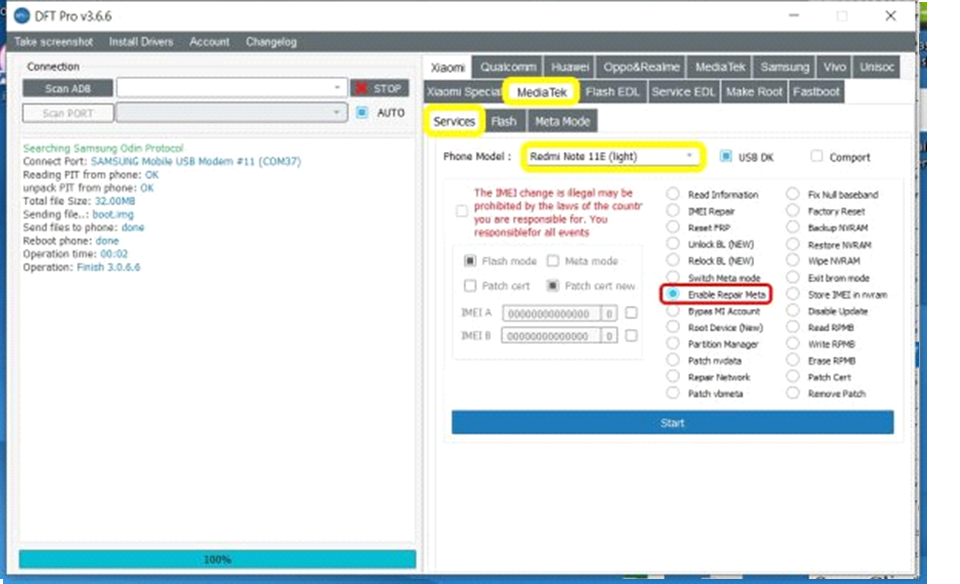Select Switch Meta mode option
The height and width of the screenshot is (584, 960).
pyautogui.click(x=673, y=277)
